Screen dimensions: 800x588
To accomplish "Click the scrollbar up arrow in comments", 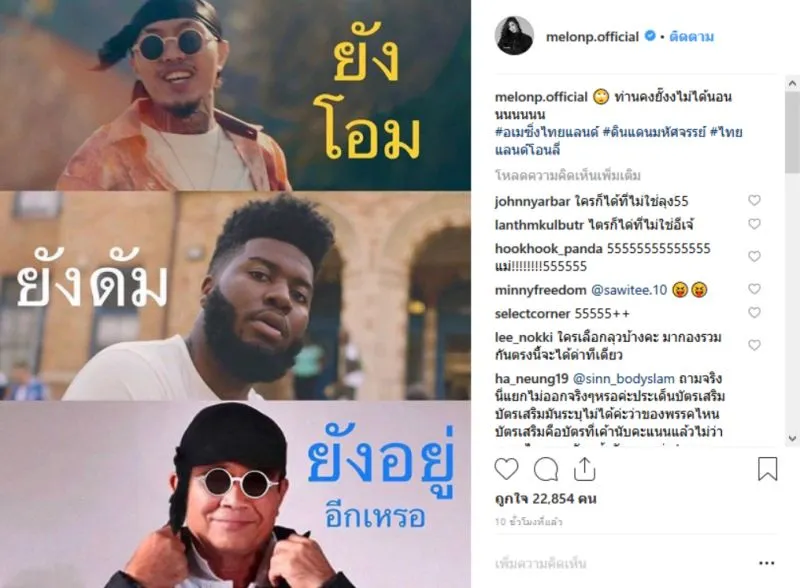I will [x=792, y=83].
